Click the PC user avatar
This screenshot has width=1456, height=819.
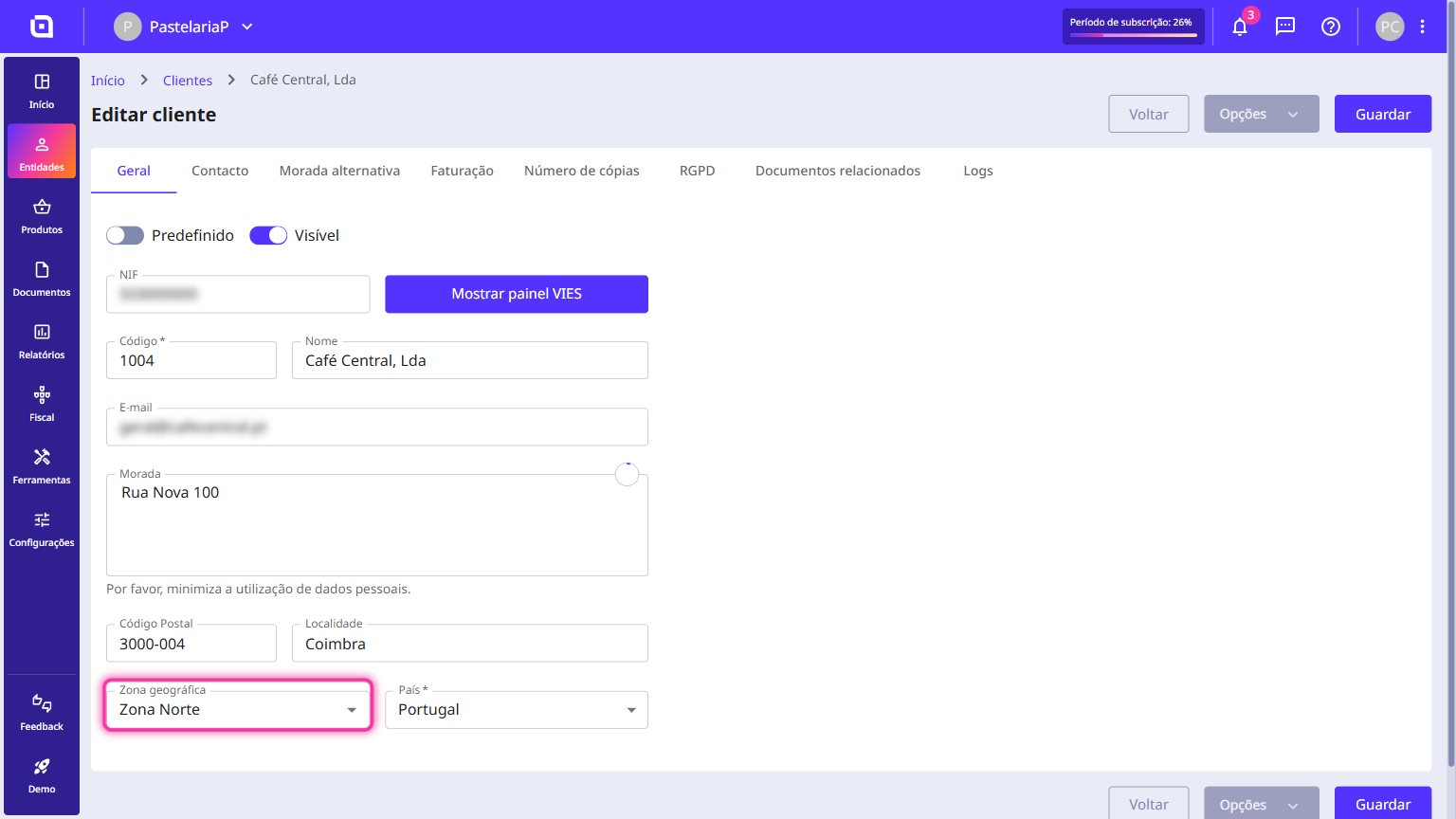click(1390, 27)
